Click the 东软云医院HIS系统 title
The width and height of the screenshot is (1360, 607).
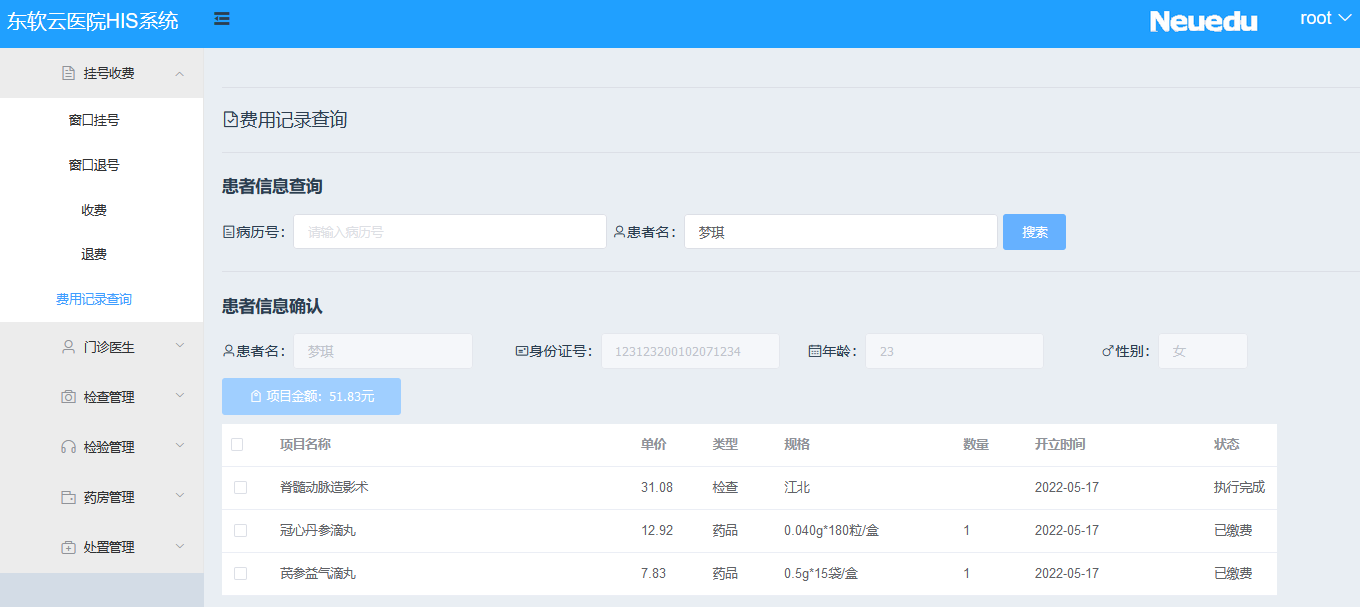tap(93, 21)
